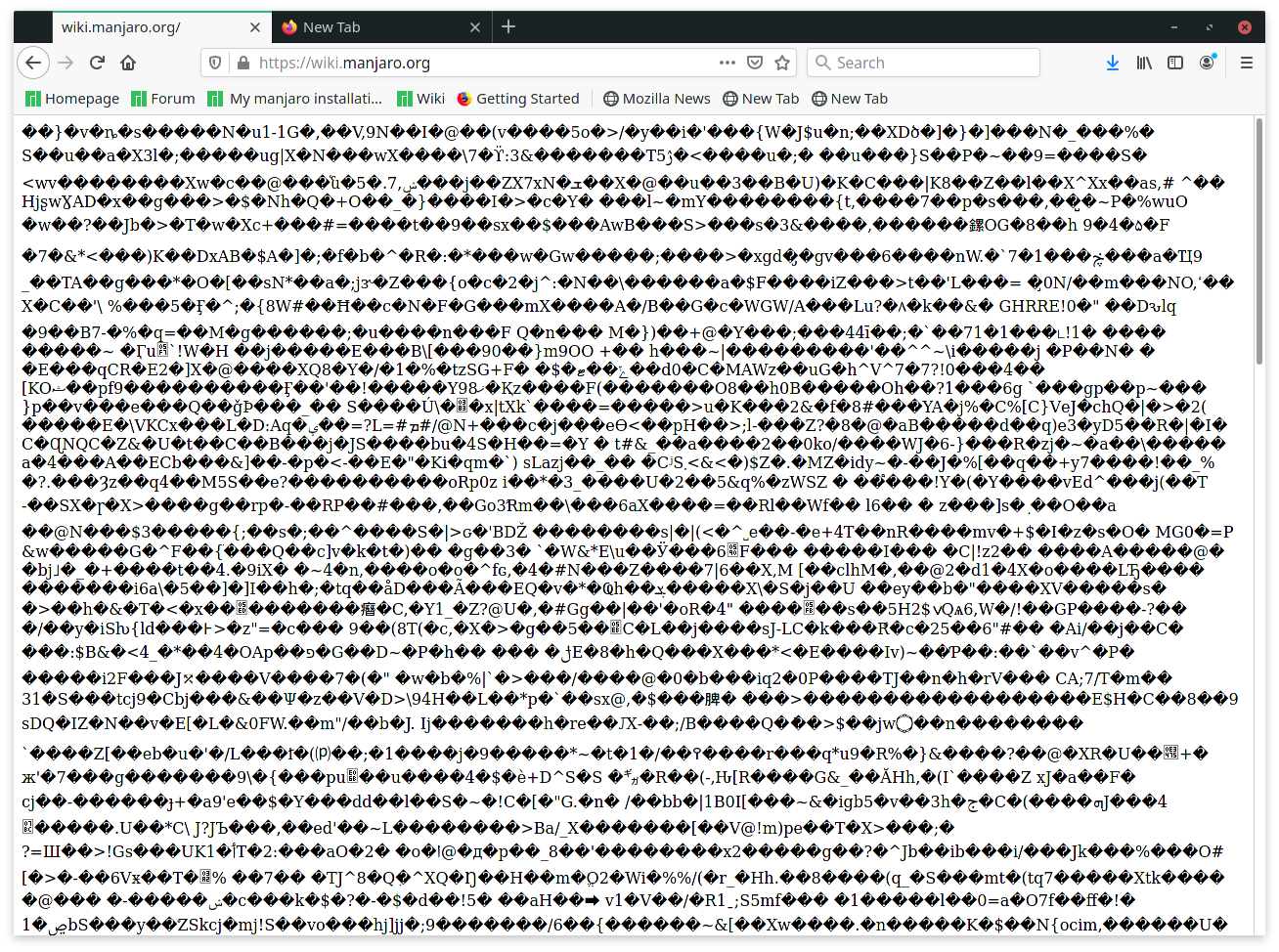1279x952 pixels.
Task: Open the Library menu
Action: (1143, 63)
